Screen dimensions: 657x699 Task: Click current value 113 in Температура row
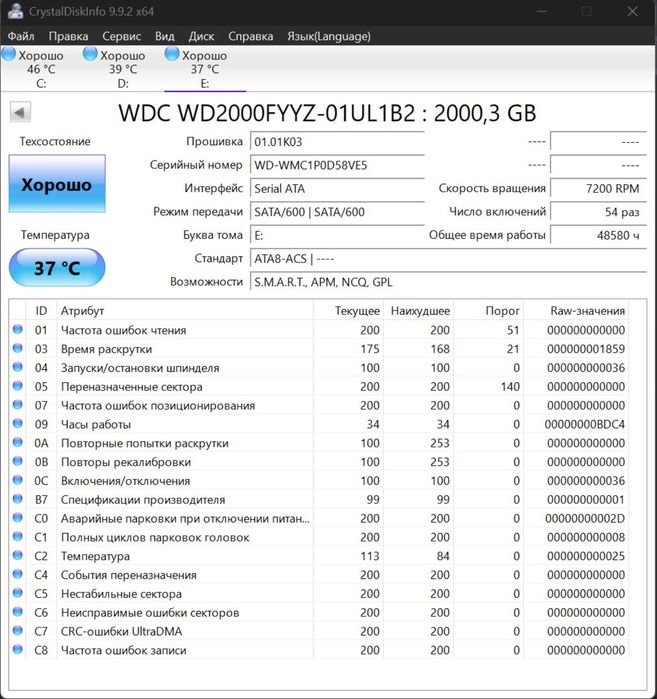point(370,556)
